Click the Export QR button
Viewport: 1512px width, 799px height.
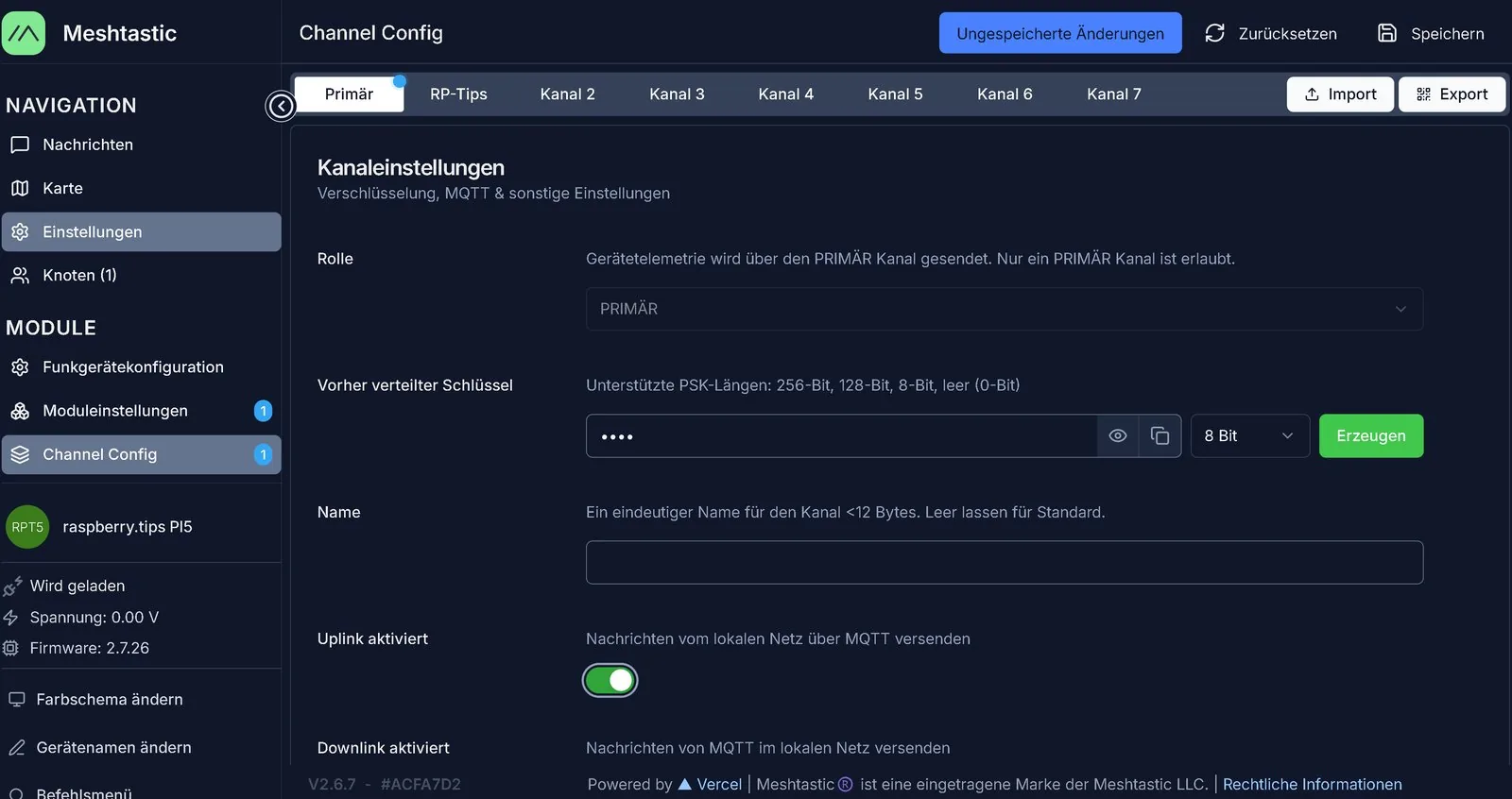click(1452, 94)
